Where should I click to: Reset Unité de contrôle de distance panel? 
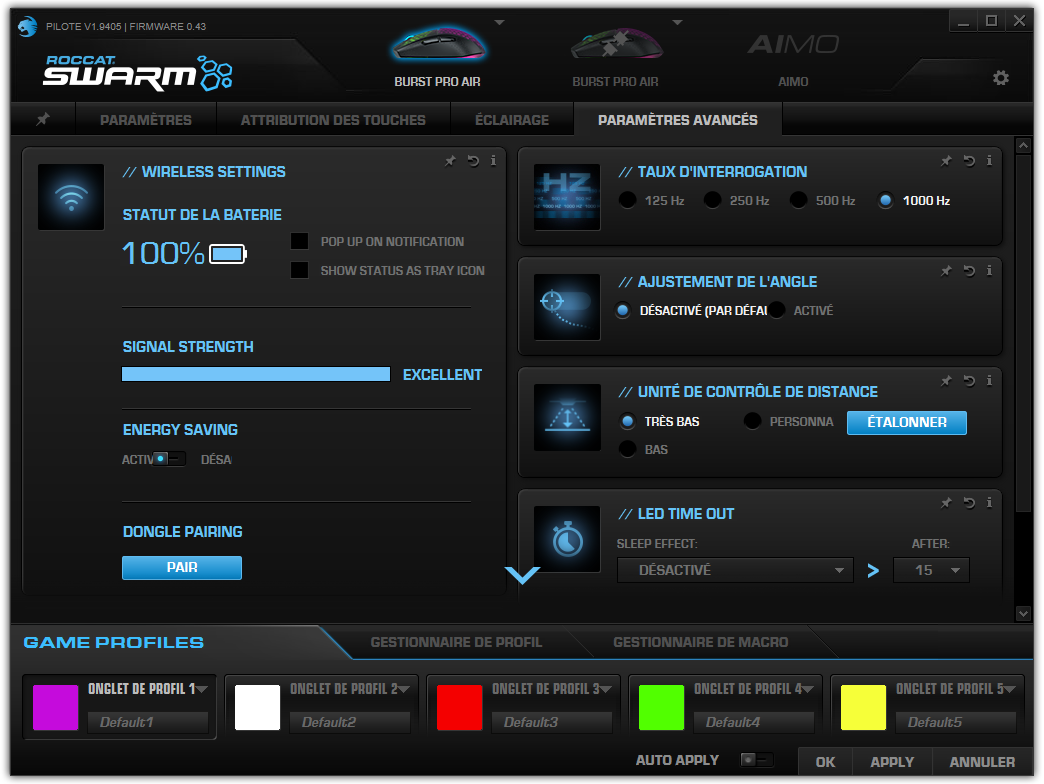pyautogui.click(x=969, y=381)
